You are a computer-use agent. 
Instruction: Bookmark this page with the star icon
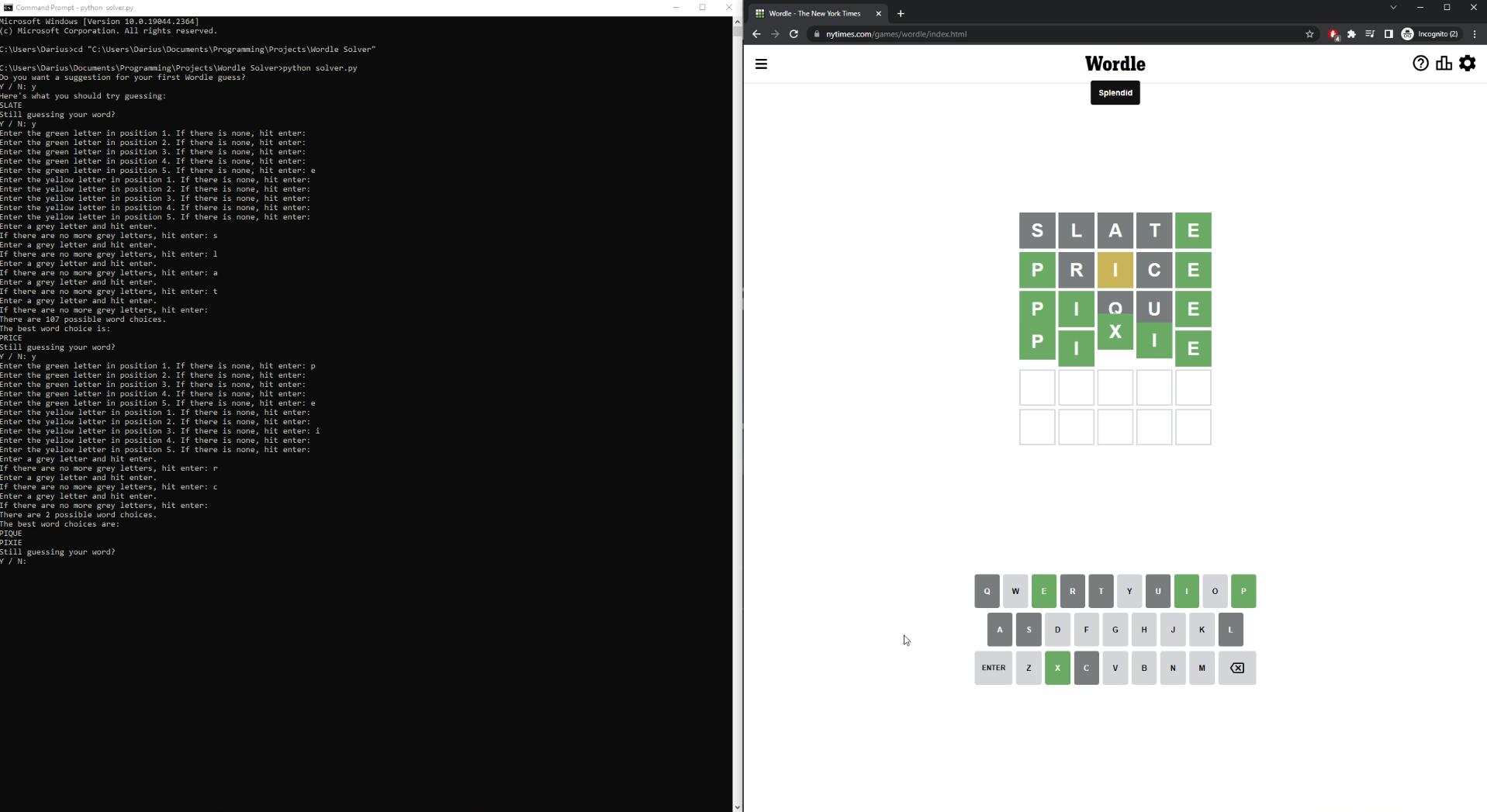click(1309, 34)
